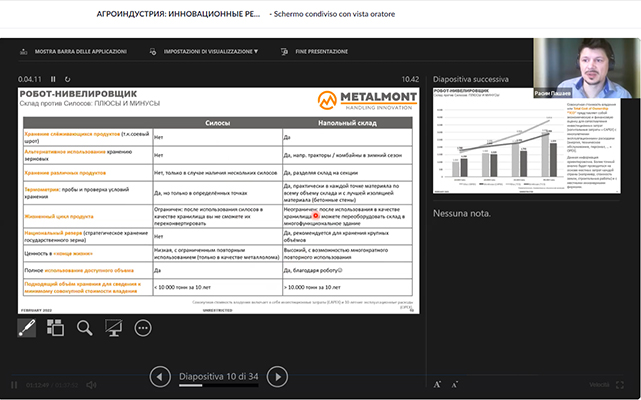Click the Nessuna nota notes area
Screen dimensions: 641x400
pos(458,214)
